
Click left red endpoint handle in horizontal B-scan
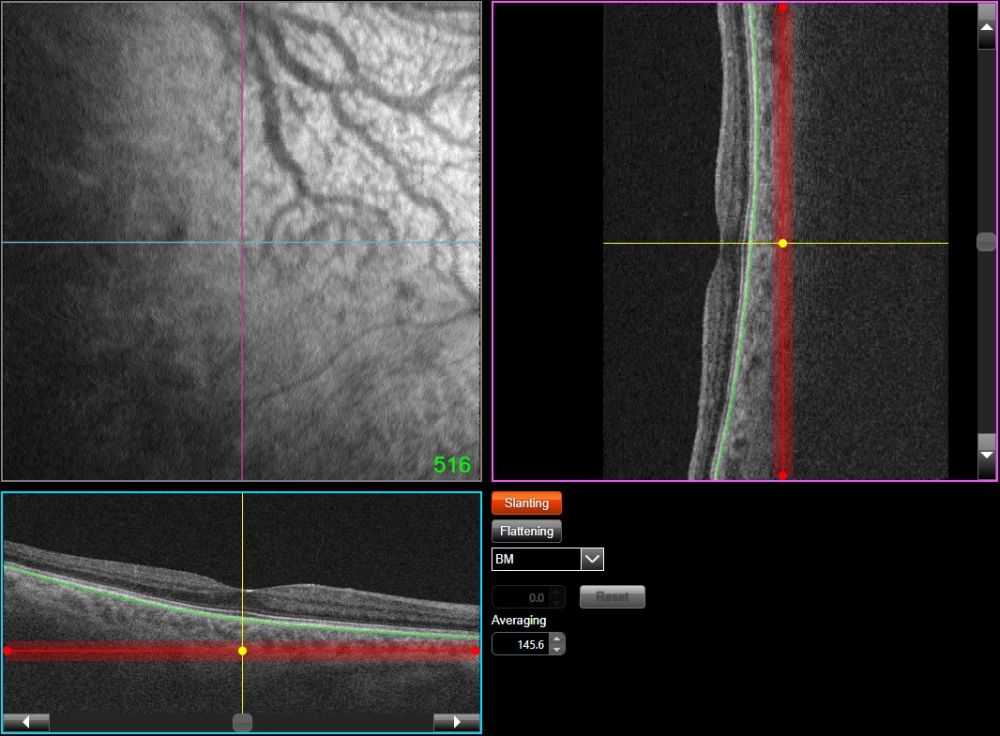tap(8, 650)
